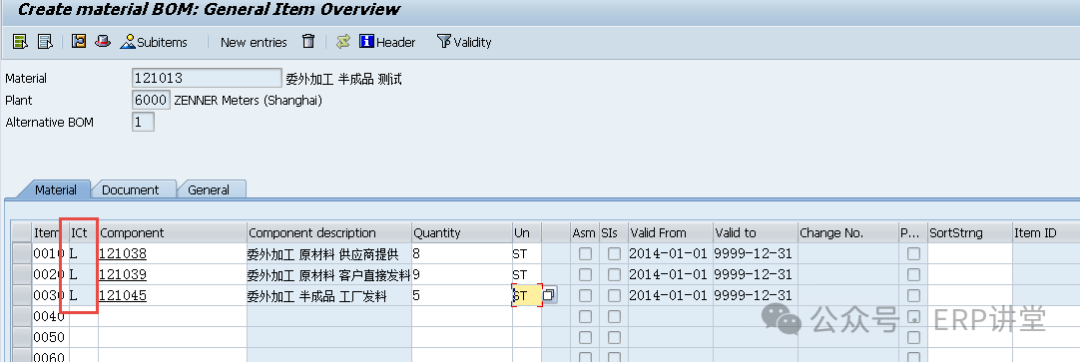Toggle SIs checkbox for item 0020

click(x=614, y=275)
